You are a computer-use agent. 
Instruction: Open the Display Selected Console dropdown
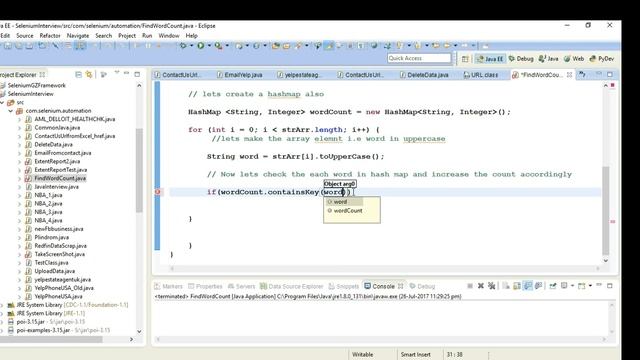[572, 286]
